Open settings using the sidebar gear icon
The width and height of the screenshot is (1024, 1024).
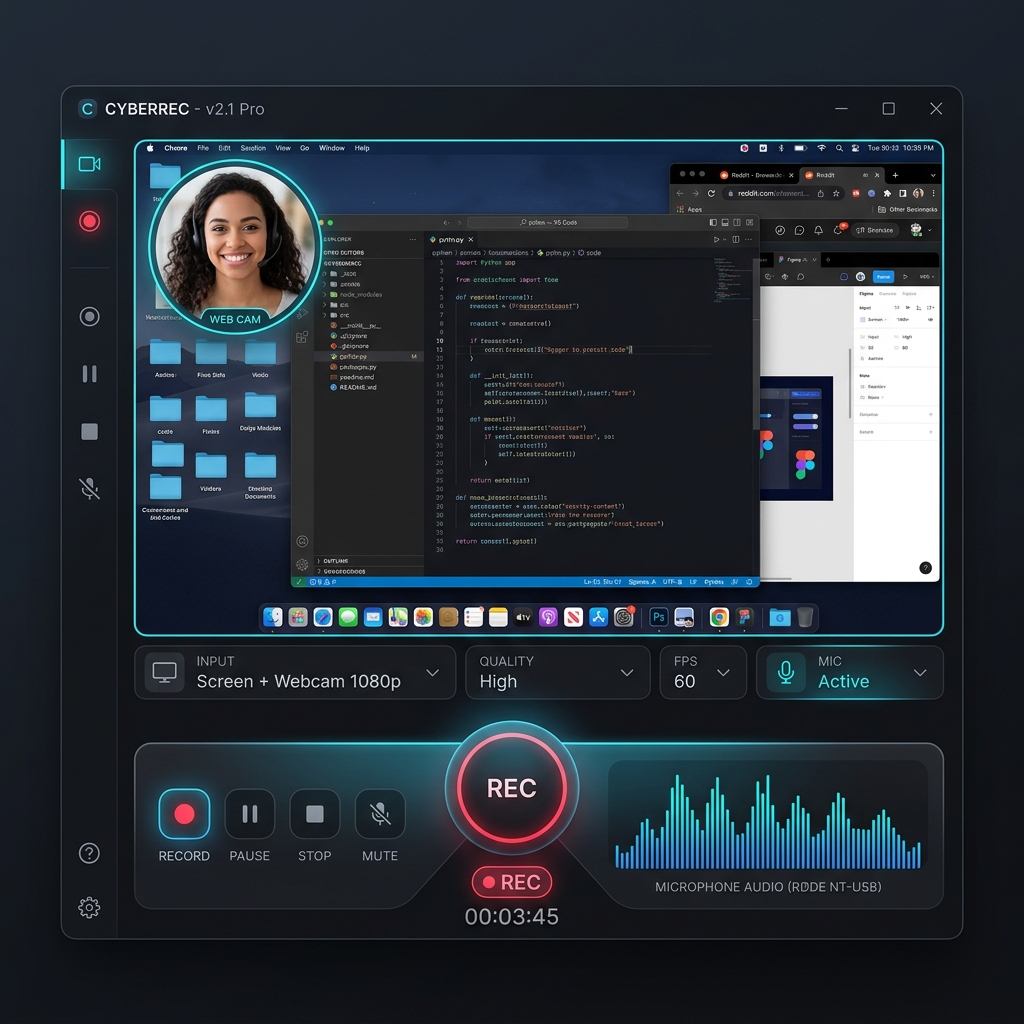(x=89, y=907)
